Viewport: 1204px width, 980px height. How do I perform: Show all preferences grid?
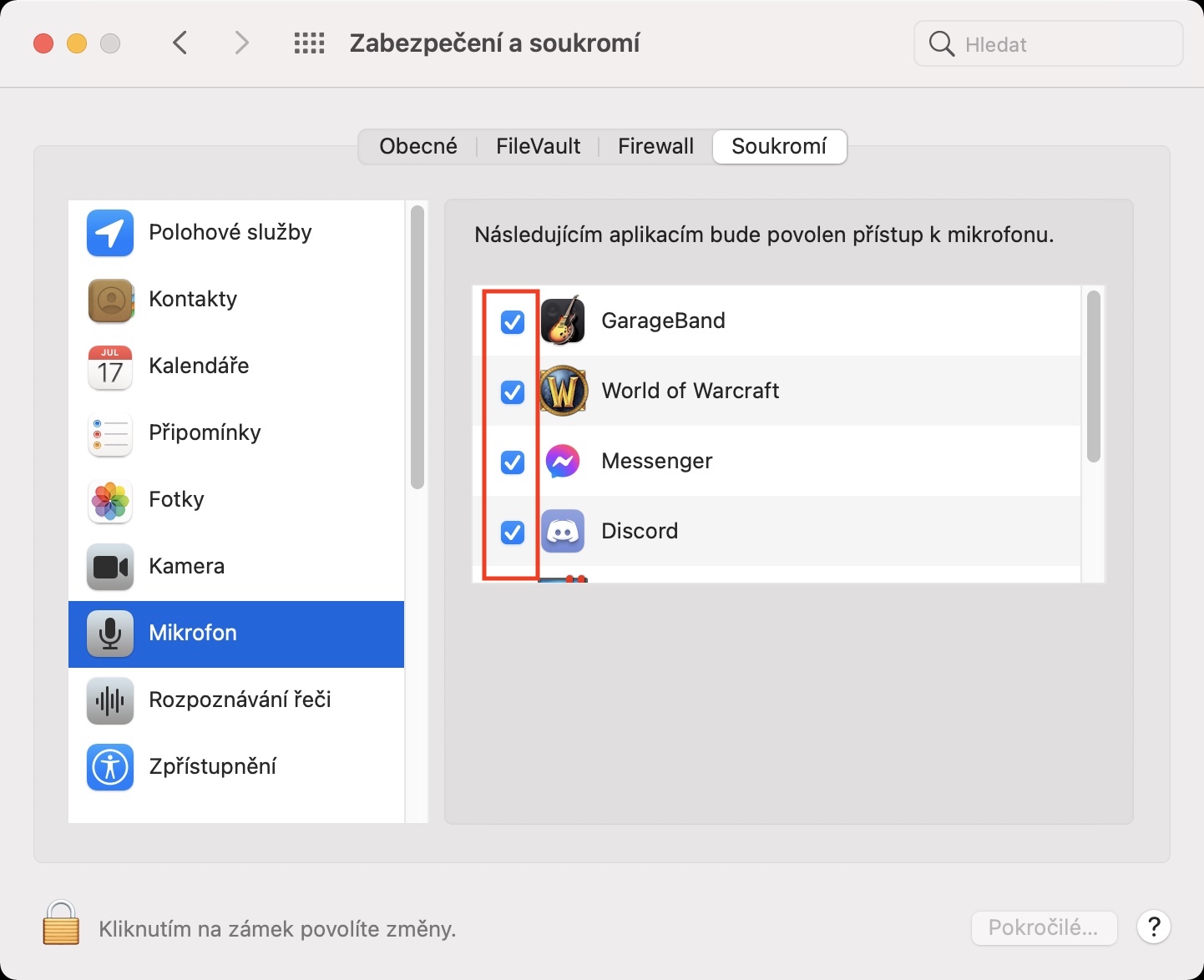pyautogui.click(x=309, y=43)
